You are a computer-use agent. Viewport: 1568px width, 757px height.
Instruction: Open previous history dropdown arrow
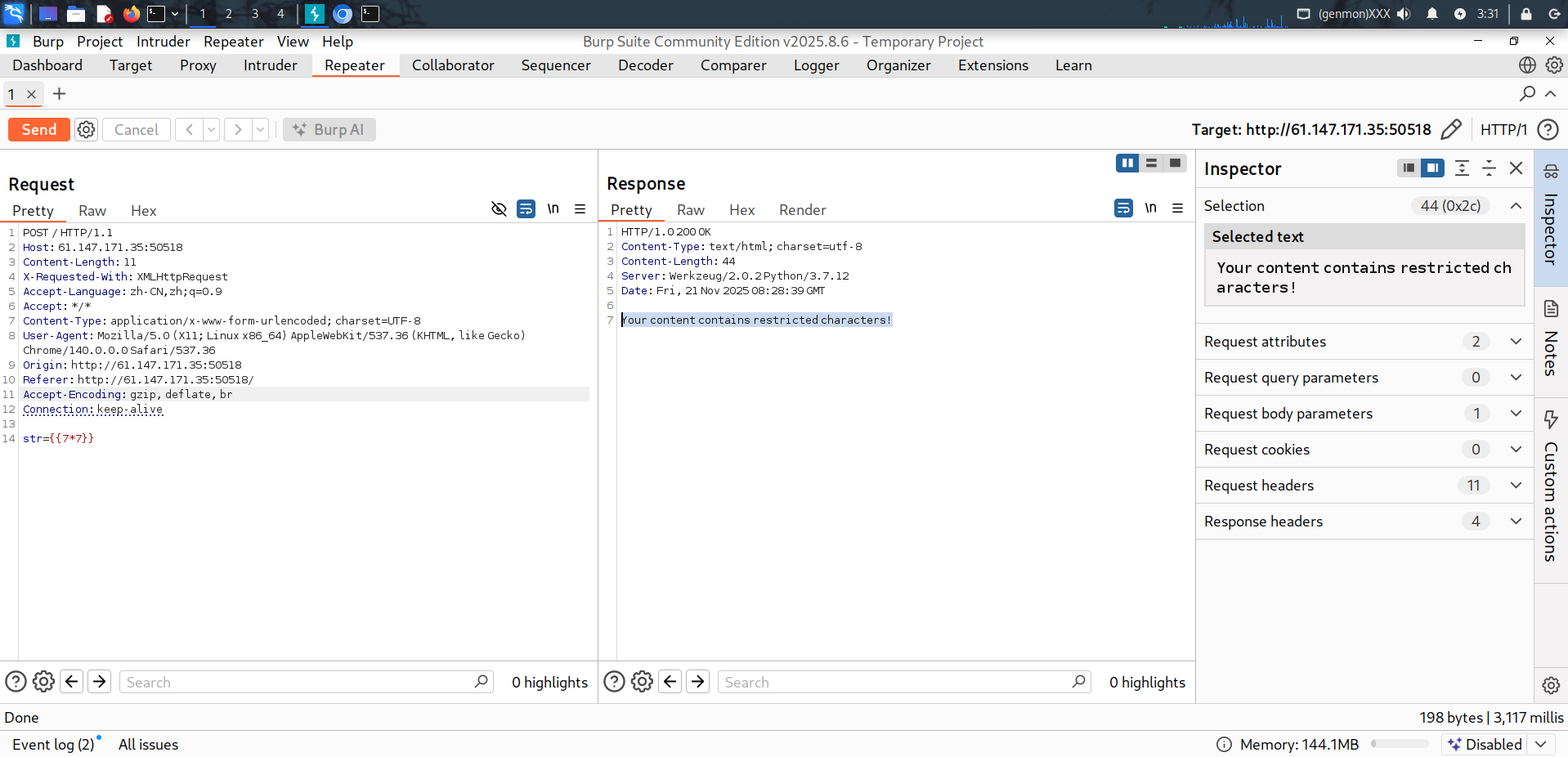coord(211,129)
